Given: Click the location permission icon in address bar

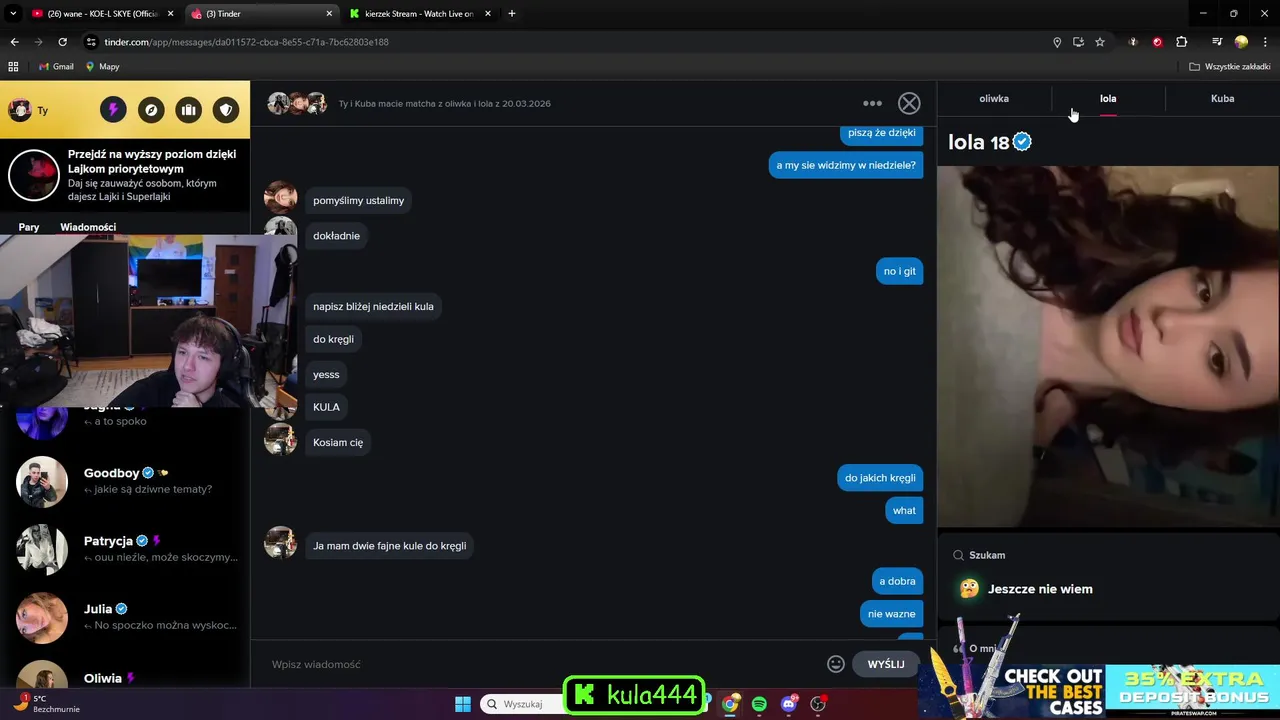Looking at the screenshot, I should point(1057,42).
